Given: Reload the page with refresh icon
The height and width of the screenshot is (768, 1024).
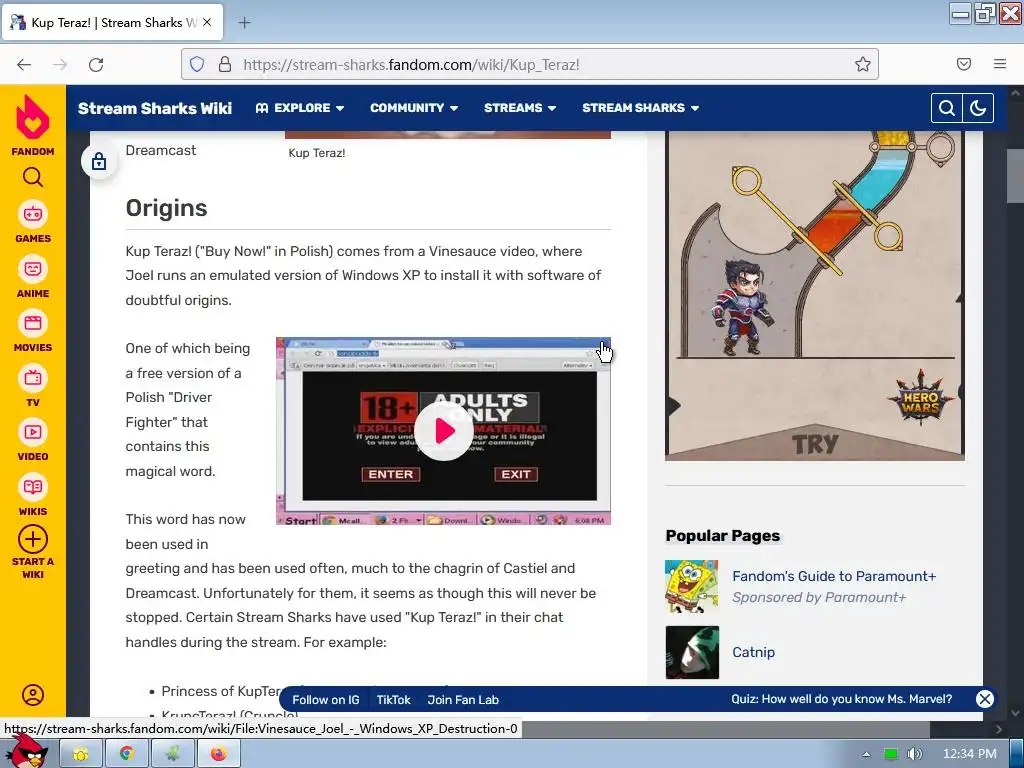Looking at the screenshot, I should point(96,64).
